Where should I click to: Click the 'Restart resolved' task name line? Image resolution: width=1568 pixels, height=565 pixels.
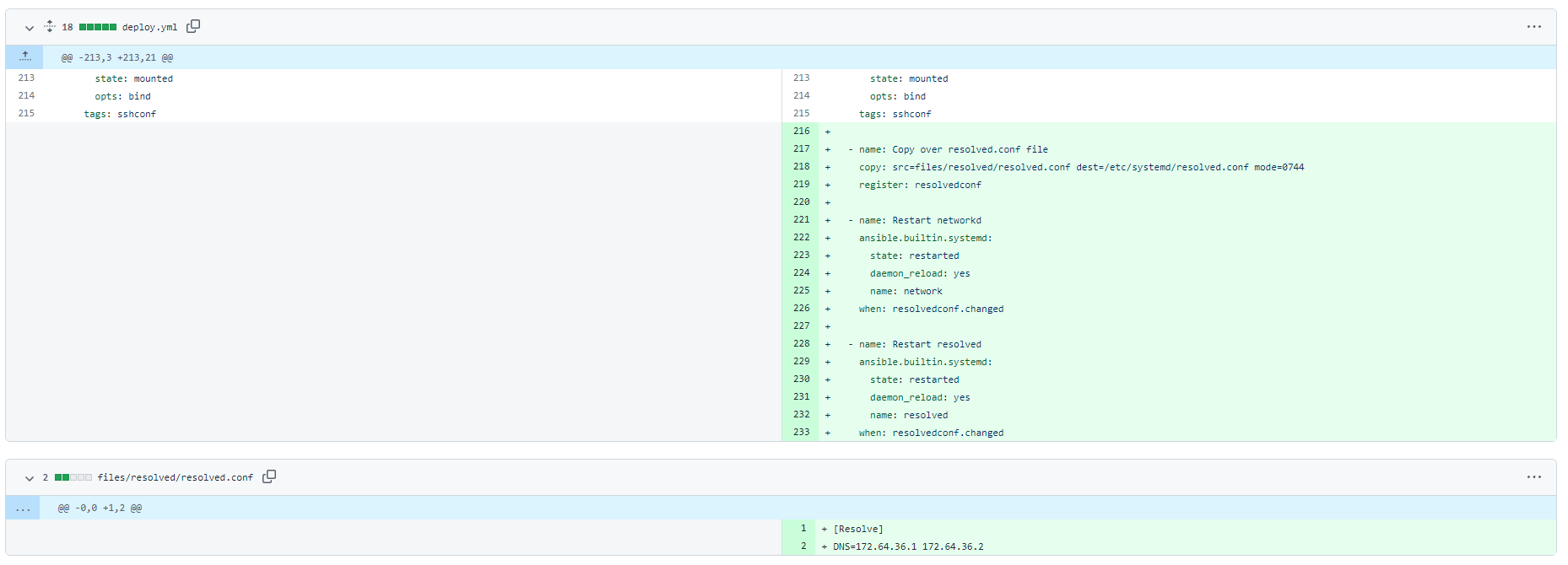click(920, 344)
